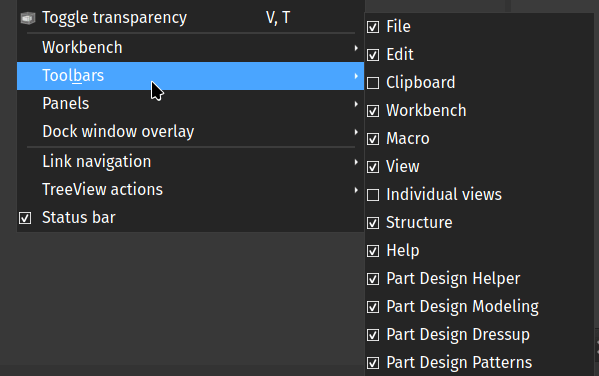
Task: Uncheck the File toolbar checkbox
Action: pos(373,27)
